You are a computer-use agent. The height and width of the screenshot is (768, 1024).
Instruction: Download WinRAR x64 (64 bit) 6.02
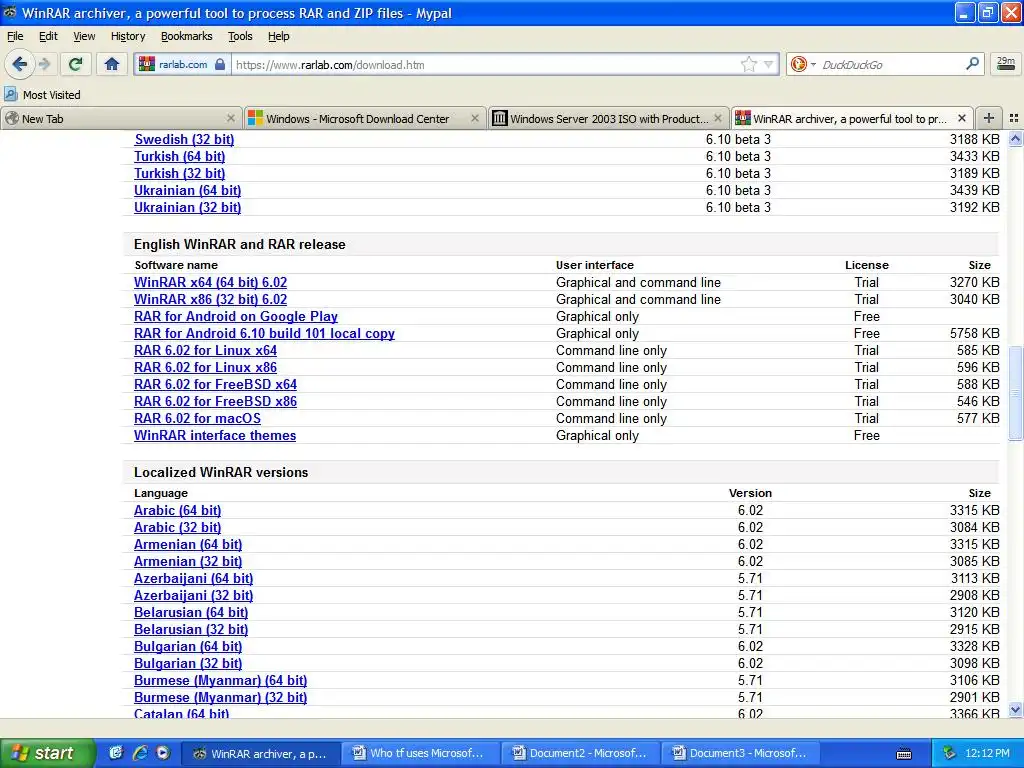(210, 282)
